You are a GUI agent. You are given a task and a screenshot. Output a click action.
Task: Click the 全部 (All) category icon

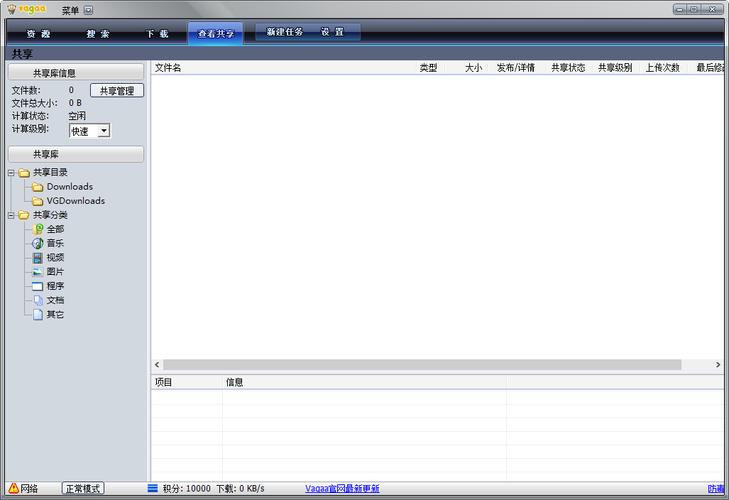tap(38, 229)
